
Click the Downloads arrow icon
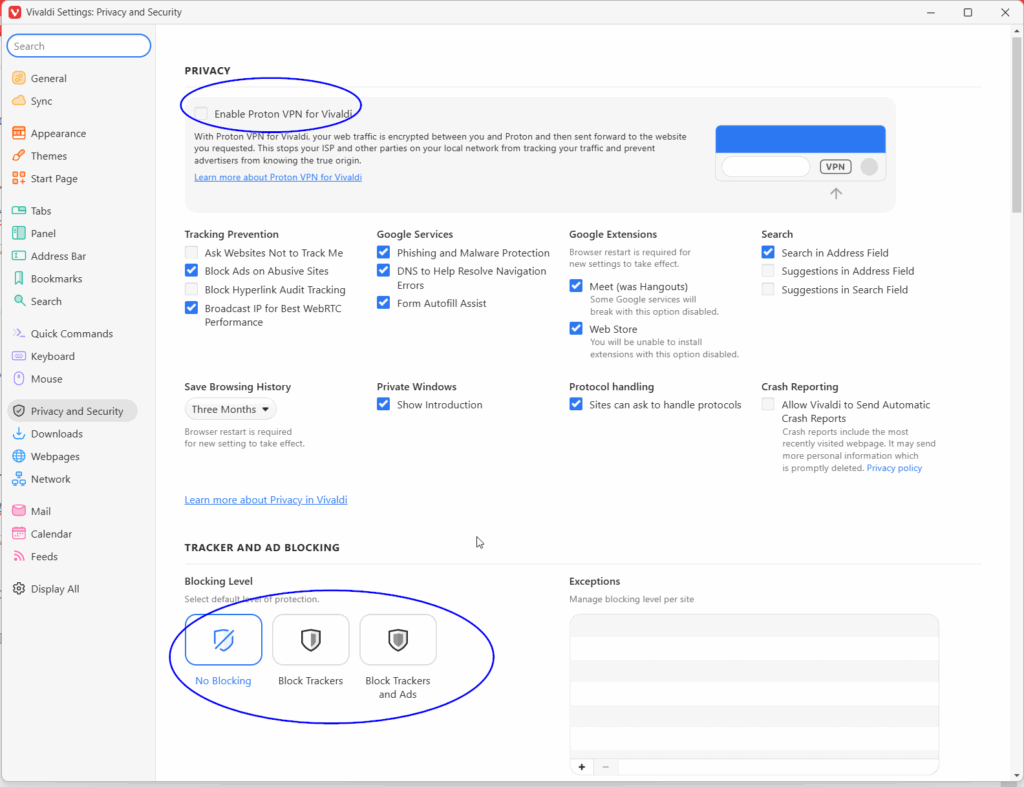coord(19,434)
